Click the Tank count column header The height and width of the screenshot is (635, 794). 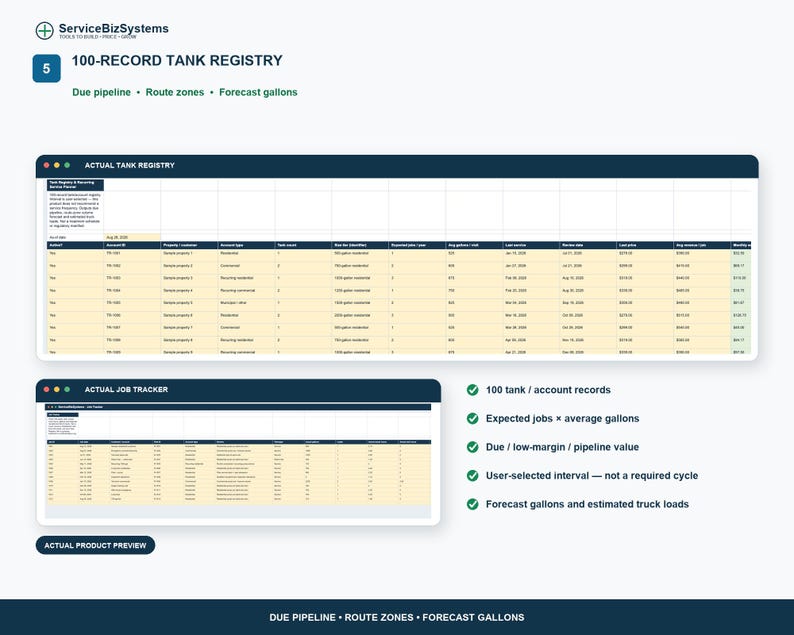[x=303, y=245]
